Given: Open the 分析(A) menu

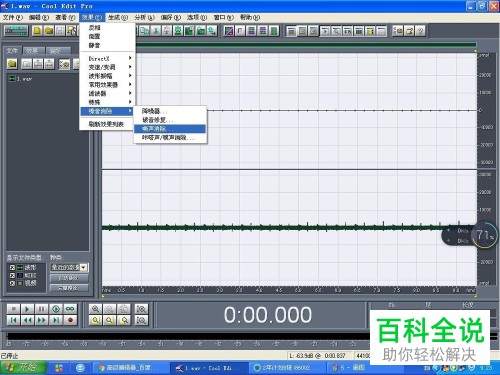Looking at the screenshot, I should click(144, 17).
